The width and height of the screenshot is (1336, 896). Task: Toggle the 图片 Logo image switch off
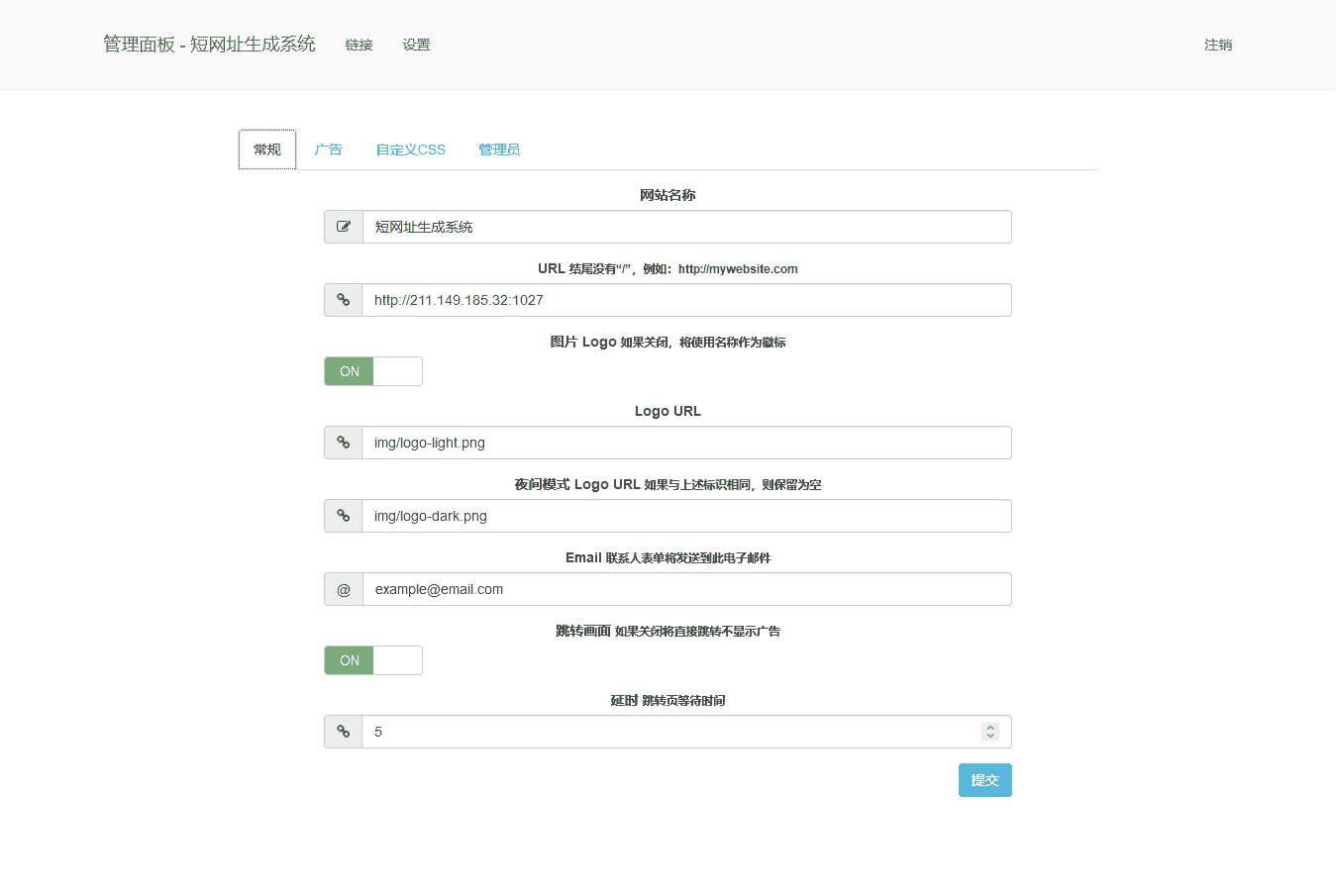(372, 371)
